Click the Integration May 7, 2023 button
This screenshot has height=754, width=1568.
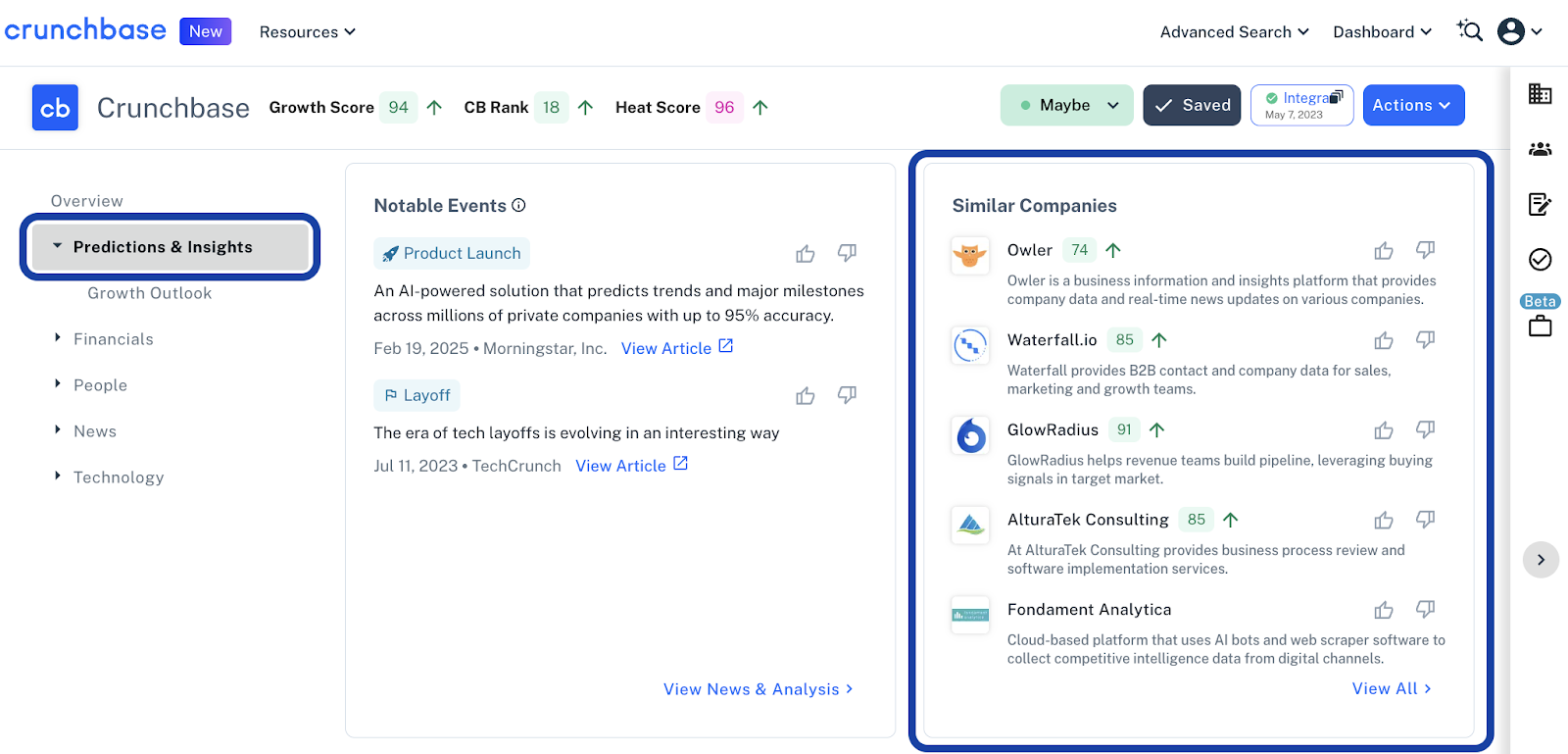pos(1301,105)
